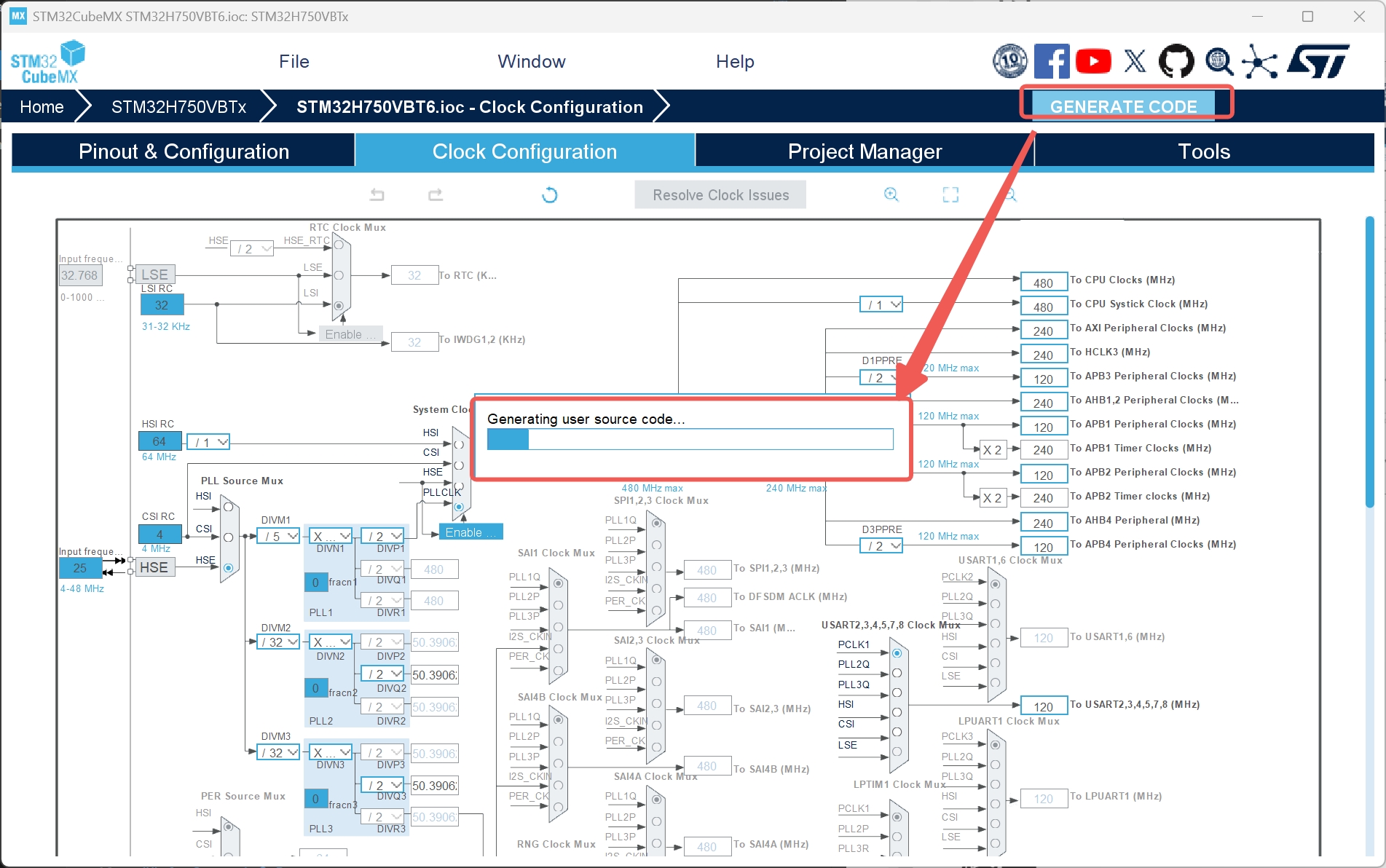Select PLLCLK radio in System Clock Mux
This screenshot has height=868, width=1386.
(459, 507)
